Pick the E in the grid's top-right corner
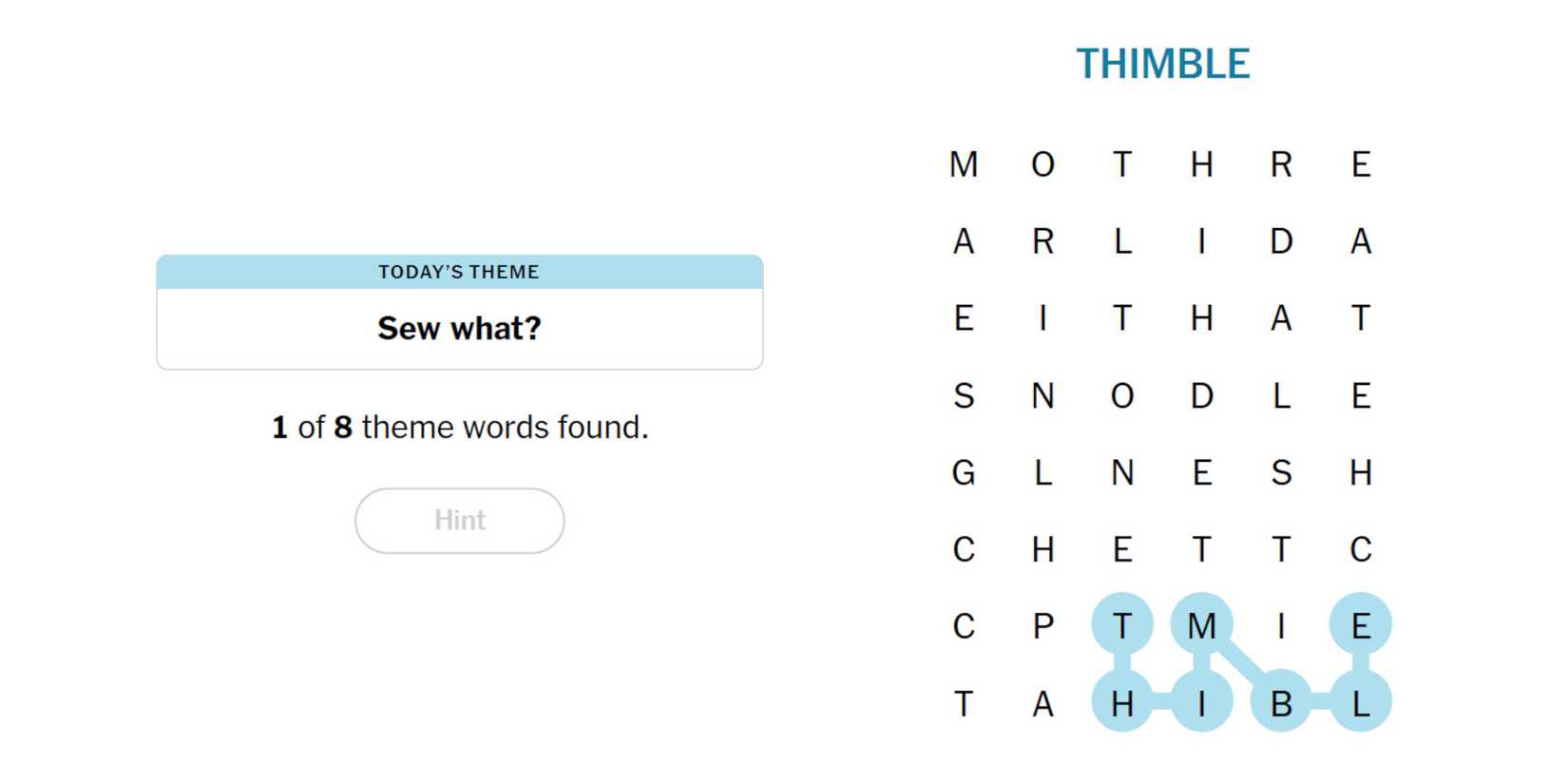Image resolution: width=1568 pixels, height=784 pixels. click(x=1361, y=164)
